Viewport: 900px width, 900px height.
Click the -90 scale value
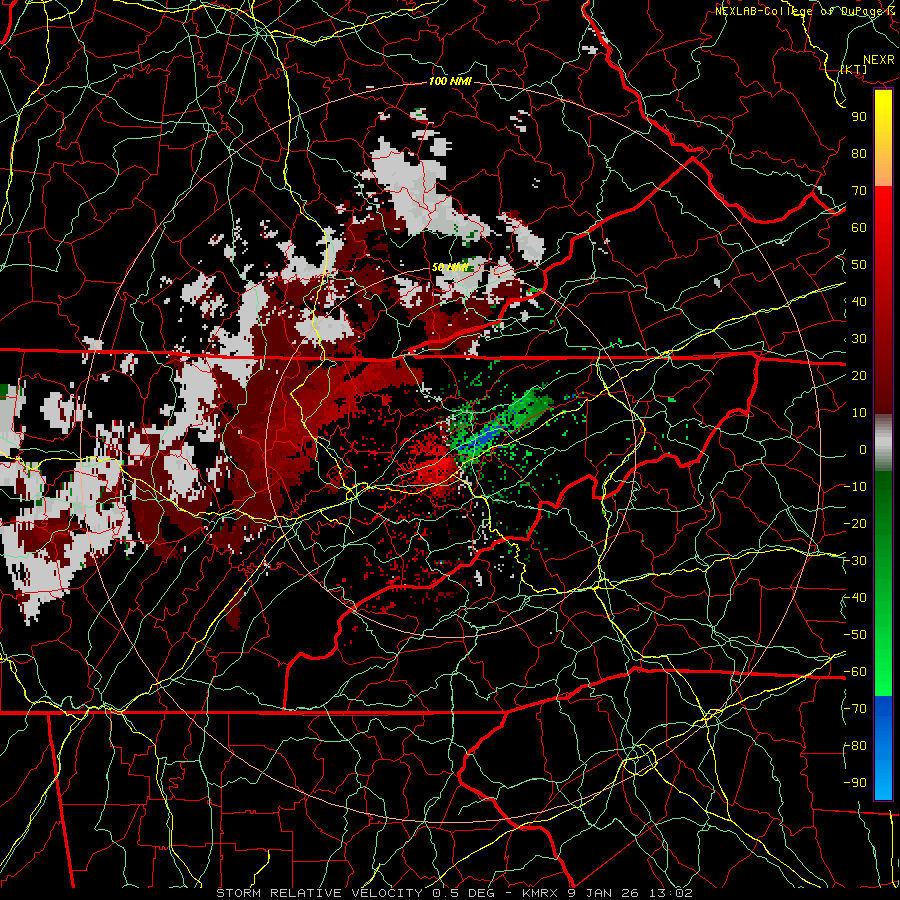855,783
